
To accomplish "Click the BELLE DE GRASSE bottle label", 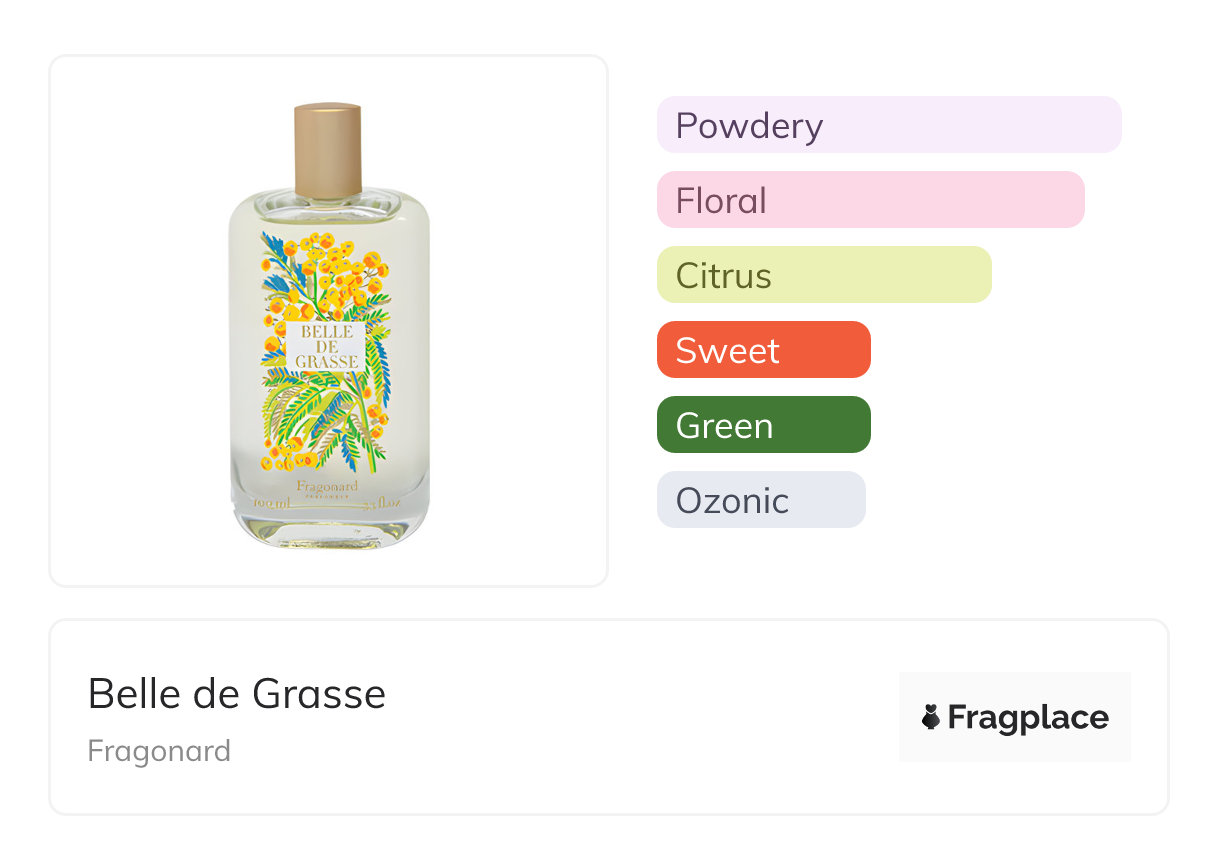I will pyautogui.click(x=327, y=346).
